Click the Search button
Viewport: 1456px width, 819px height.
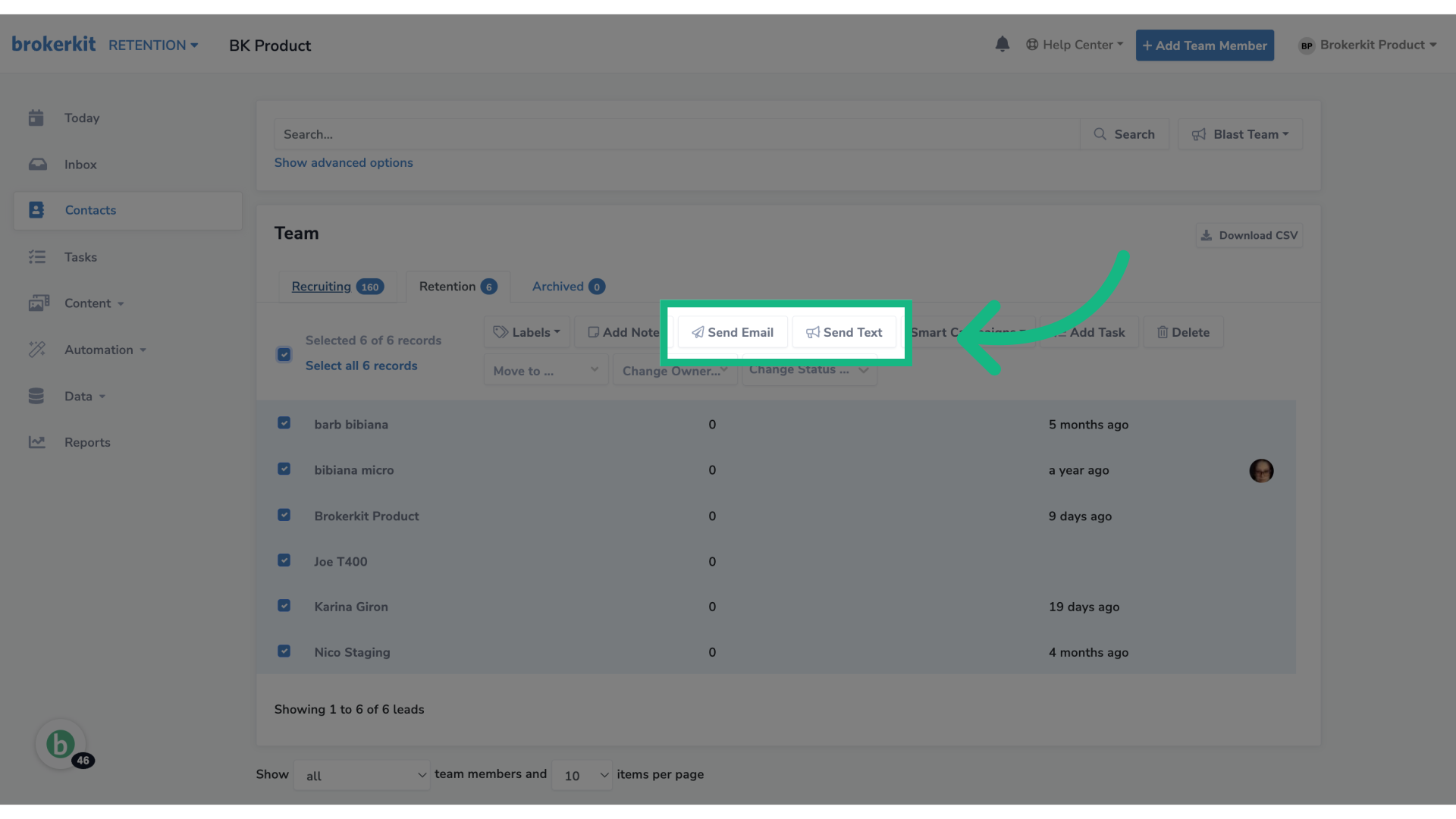1125,134
